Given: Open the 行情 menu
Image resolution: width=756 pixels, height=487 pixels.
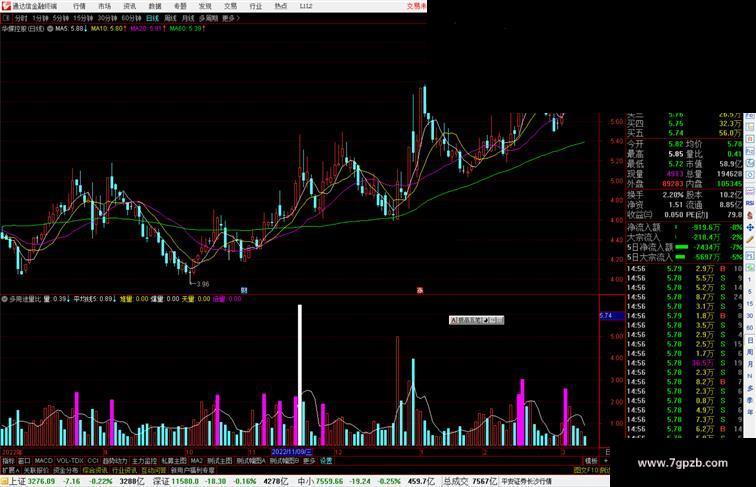Looking at the screenshot, I should [79, 6].
